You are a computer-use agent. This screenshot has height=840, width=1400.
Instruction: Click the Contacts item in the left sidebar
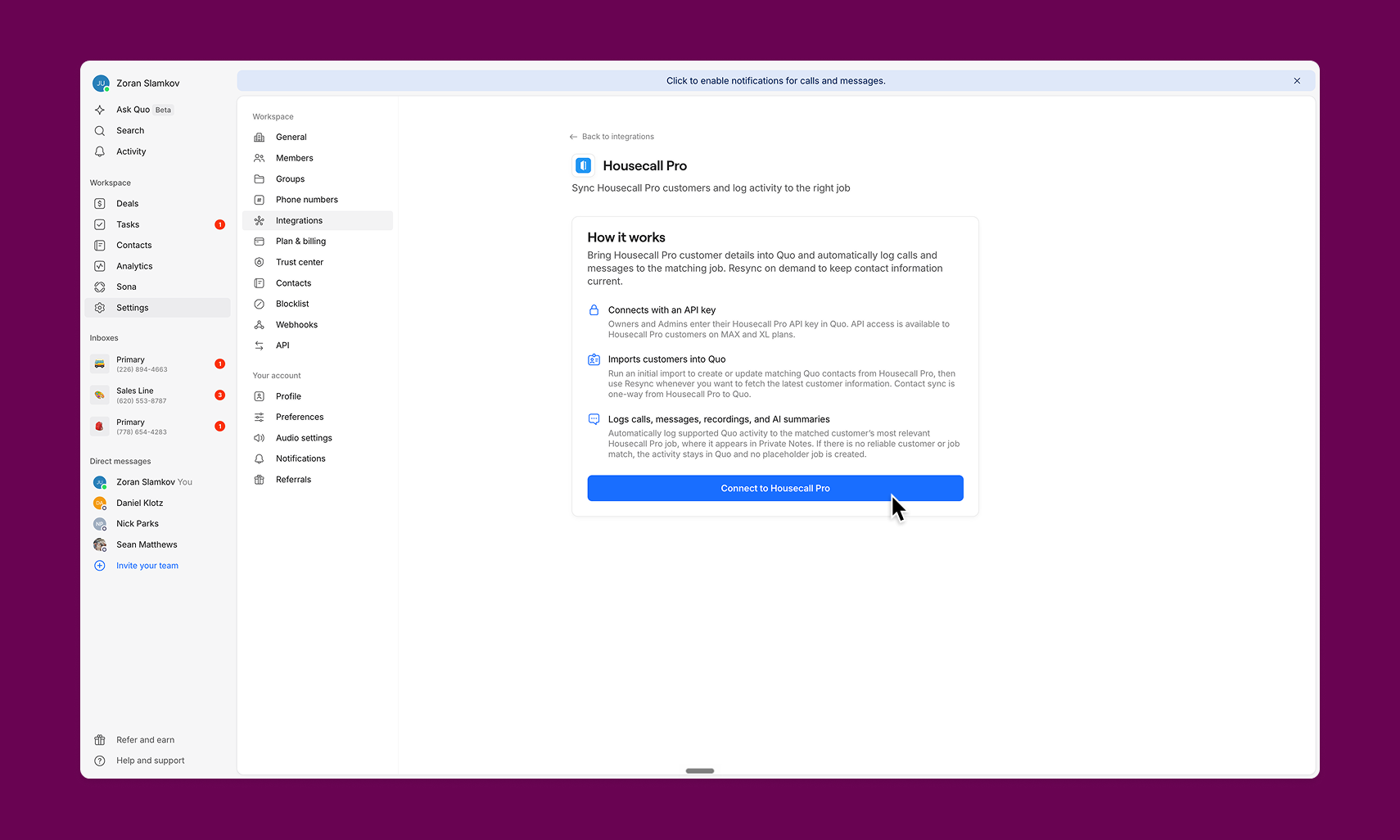tap(158, 246)
